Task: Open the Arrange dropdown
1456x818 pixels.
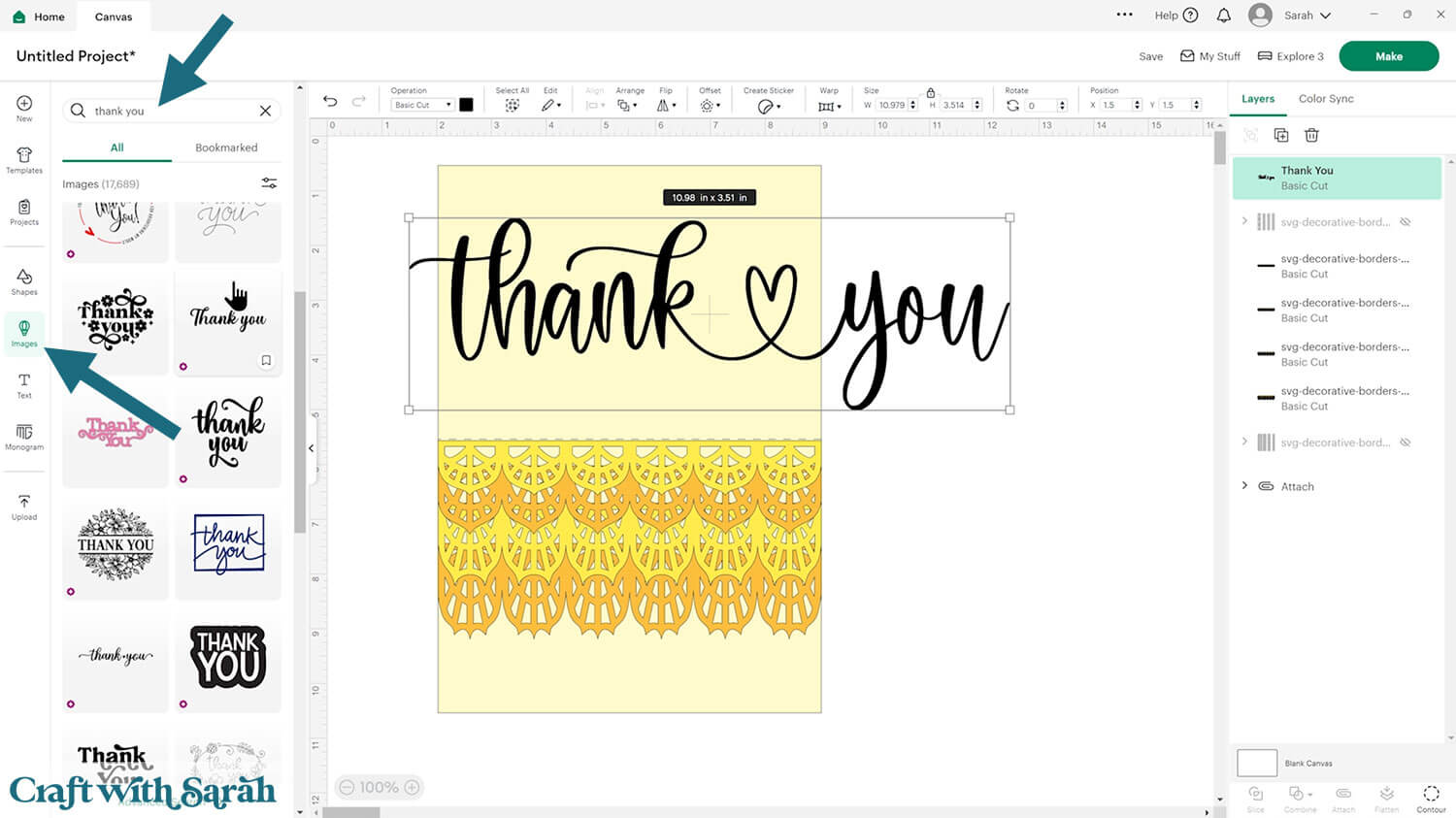Action: coord(629,100)
